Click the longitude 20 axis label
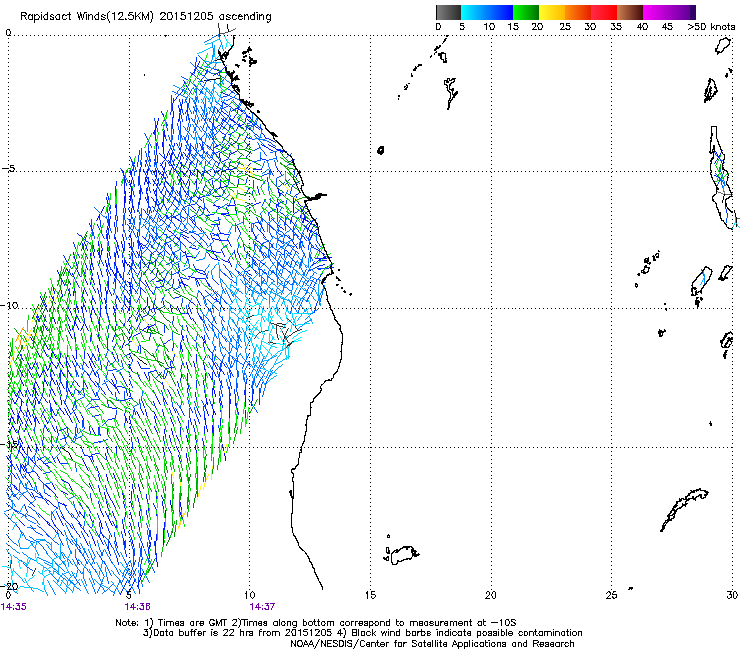740x650 pixels. point(491,595)
